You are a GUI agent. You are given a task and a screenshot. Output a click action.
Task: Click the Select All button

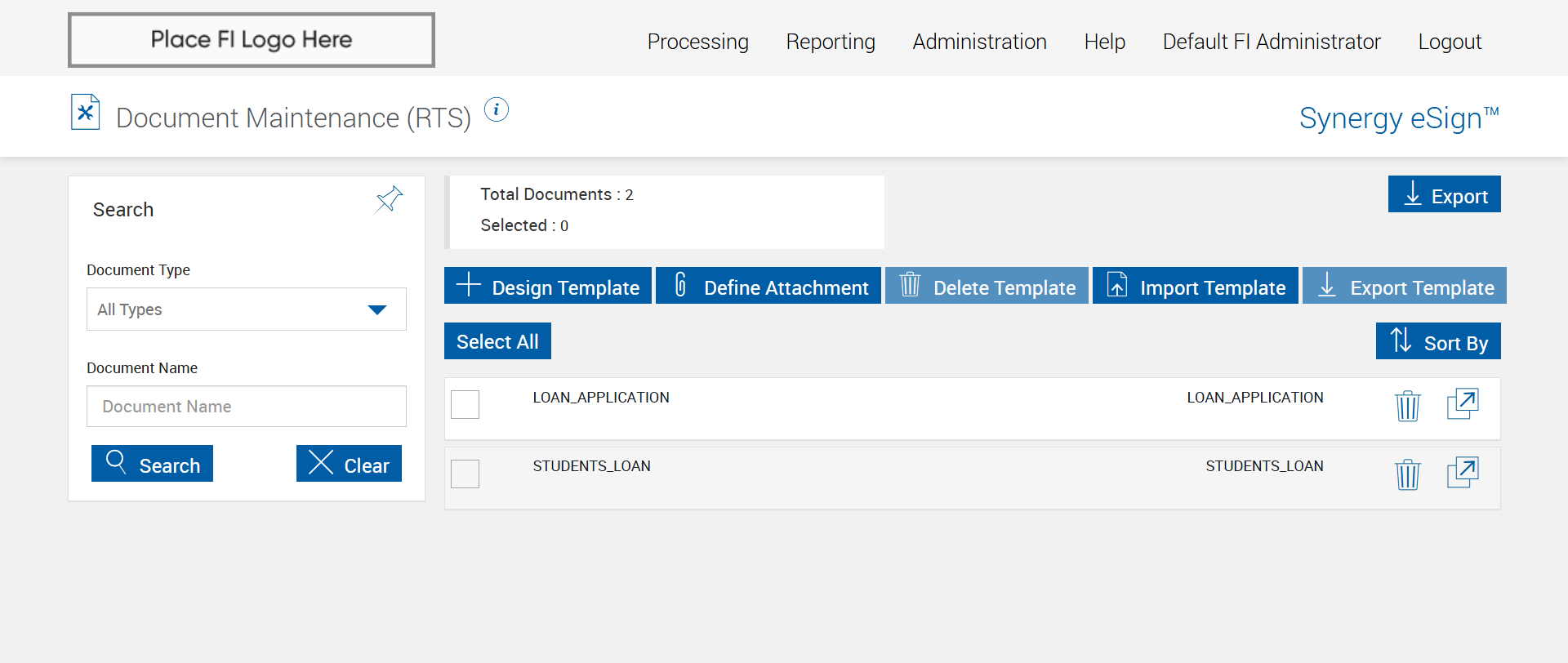tap(497, 341)
